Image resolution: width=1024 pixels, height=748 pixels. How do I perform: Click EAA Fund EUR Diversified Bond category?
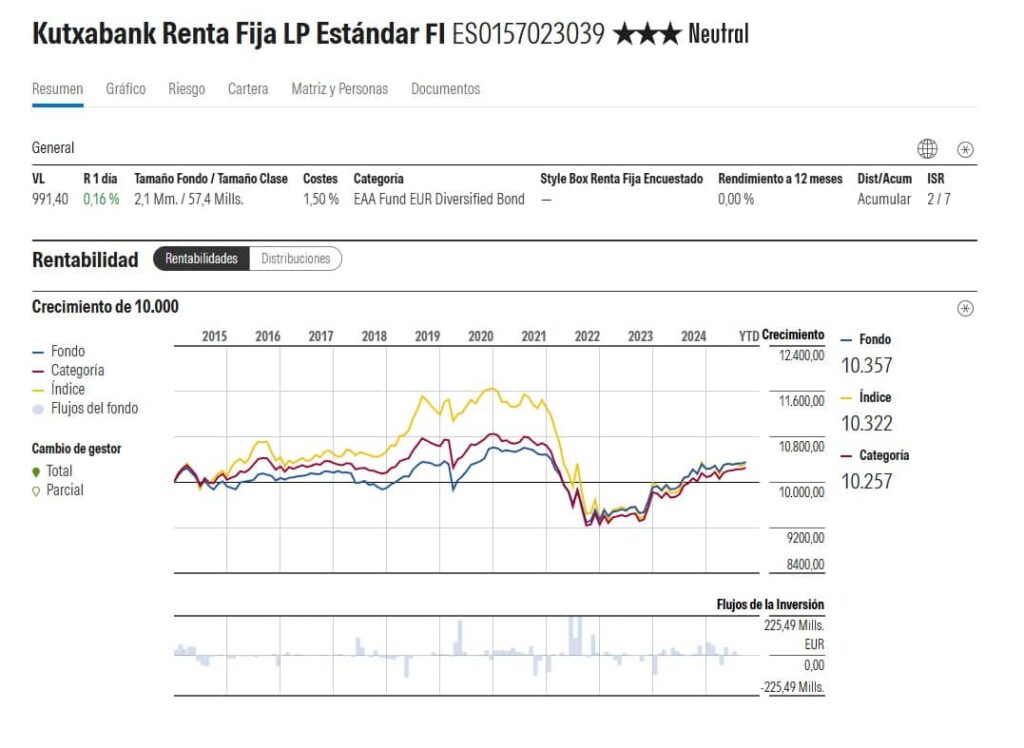point(439,199)
